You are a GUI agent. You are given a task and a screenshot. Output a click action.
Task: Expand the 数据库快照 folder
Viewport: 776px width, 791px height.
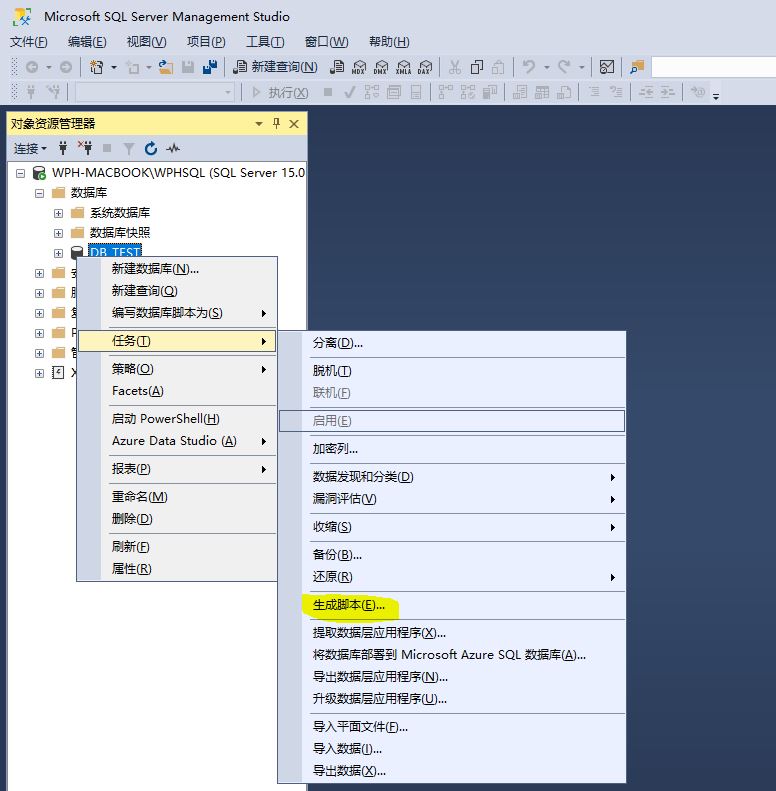pos(59,233)
